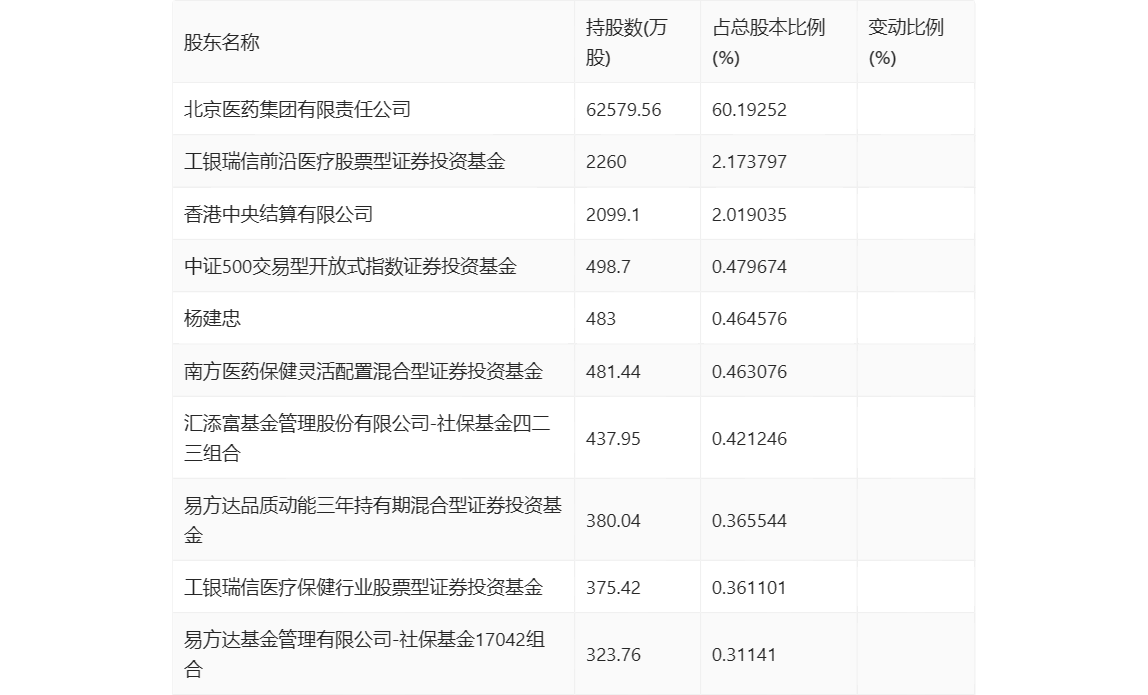Select the ratio value 0.365544

[x=749, y=521]
